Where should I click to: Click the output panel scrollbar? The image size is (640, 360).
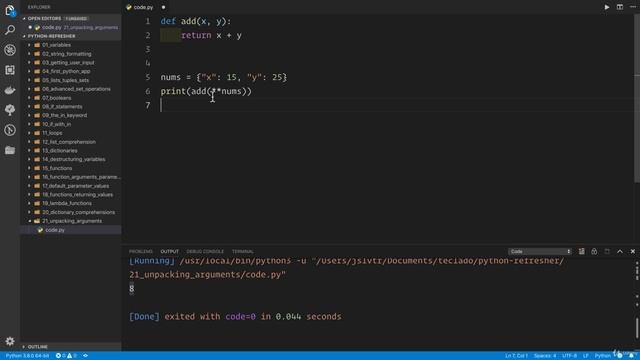coord(637,329)
